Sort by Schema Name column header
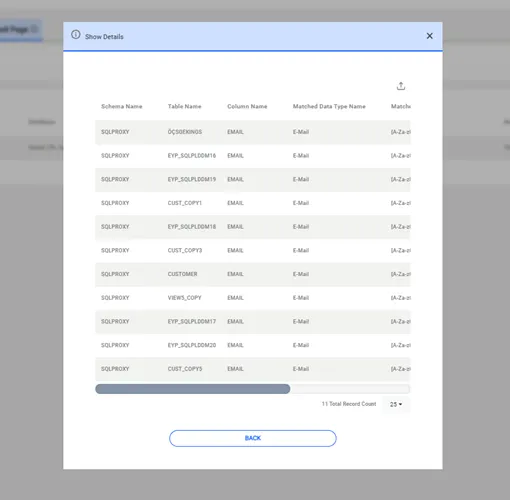This screenshot has height=500, width=510. coord(122,106)
